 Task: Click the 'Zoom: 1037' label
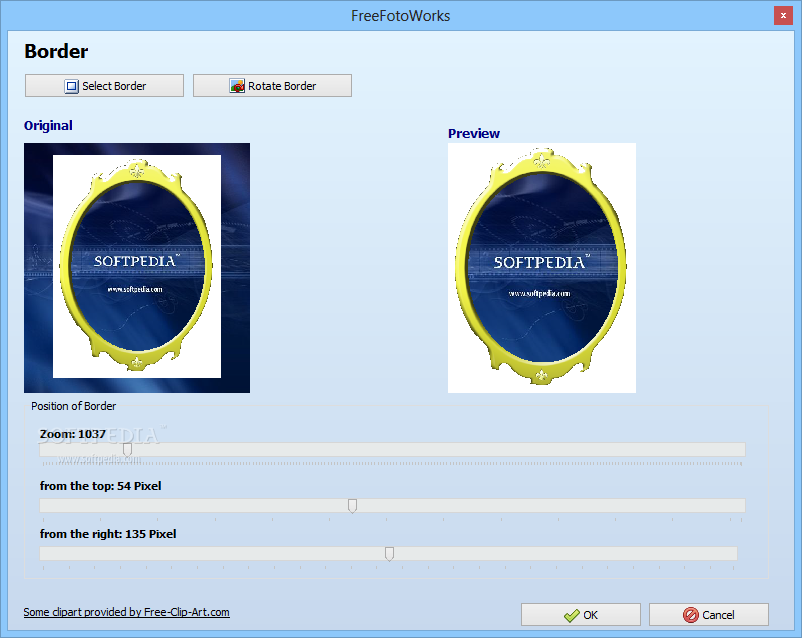point(73,434)
